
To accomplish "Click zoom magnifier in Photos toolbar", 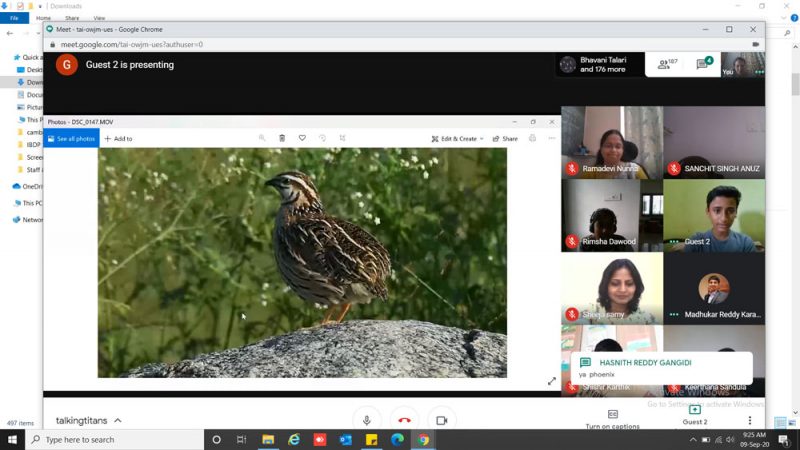I will click(x=262, y=138).
